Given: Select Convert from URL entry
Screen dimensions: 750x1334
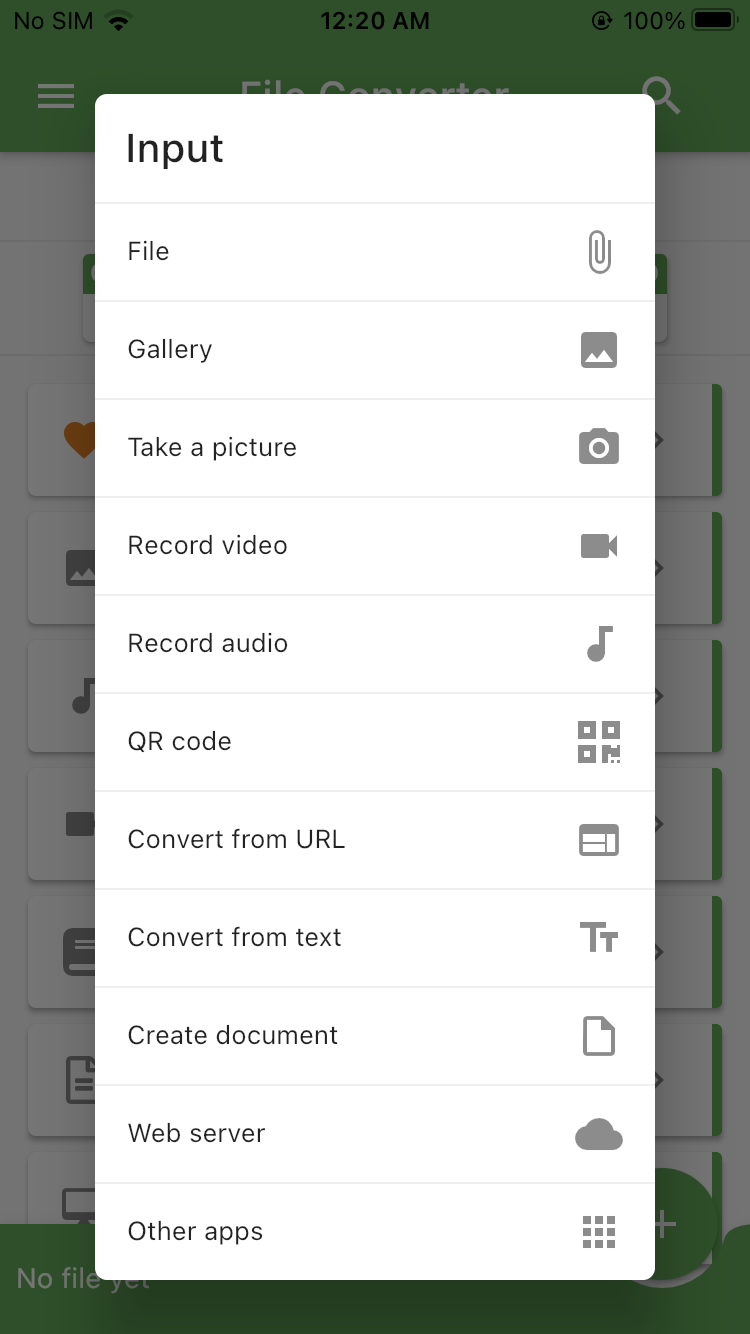Looking at the screenshot, I should pos(375,840).
